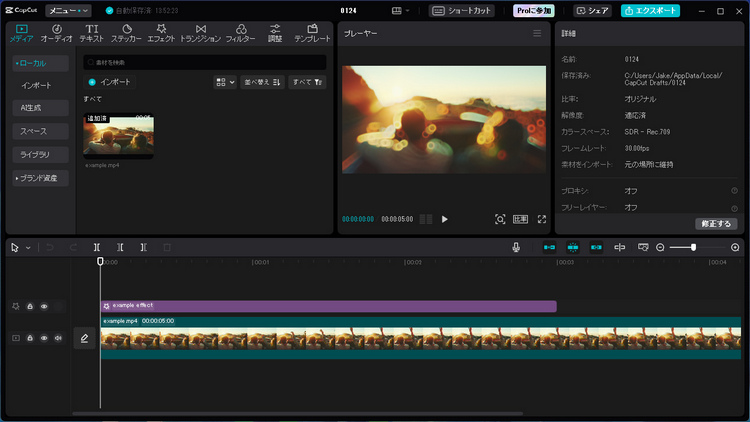Play the video preview
Screen dimensions: 750x422
click(445, 219)
